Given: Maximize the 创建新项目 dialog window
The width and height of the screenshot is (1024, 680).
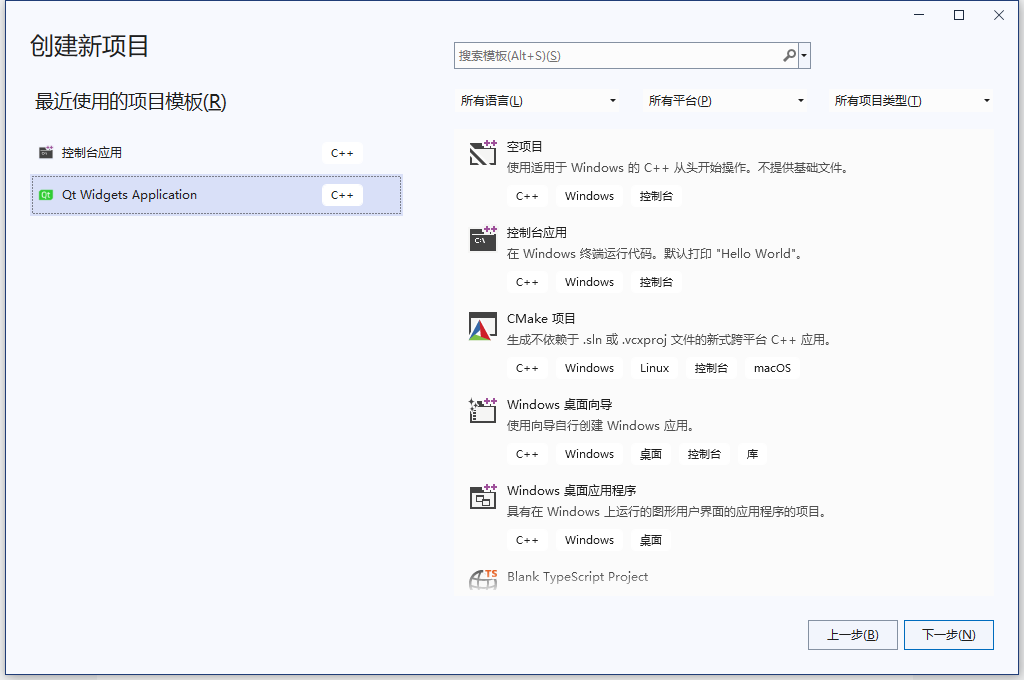Looking at the screenshot, I should click(959, 15).
